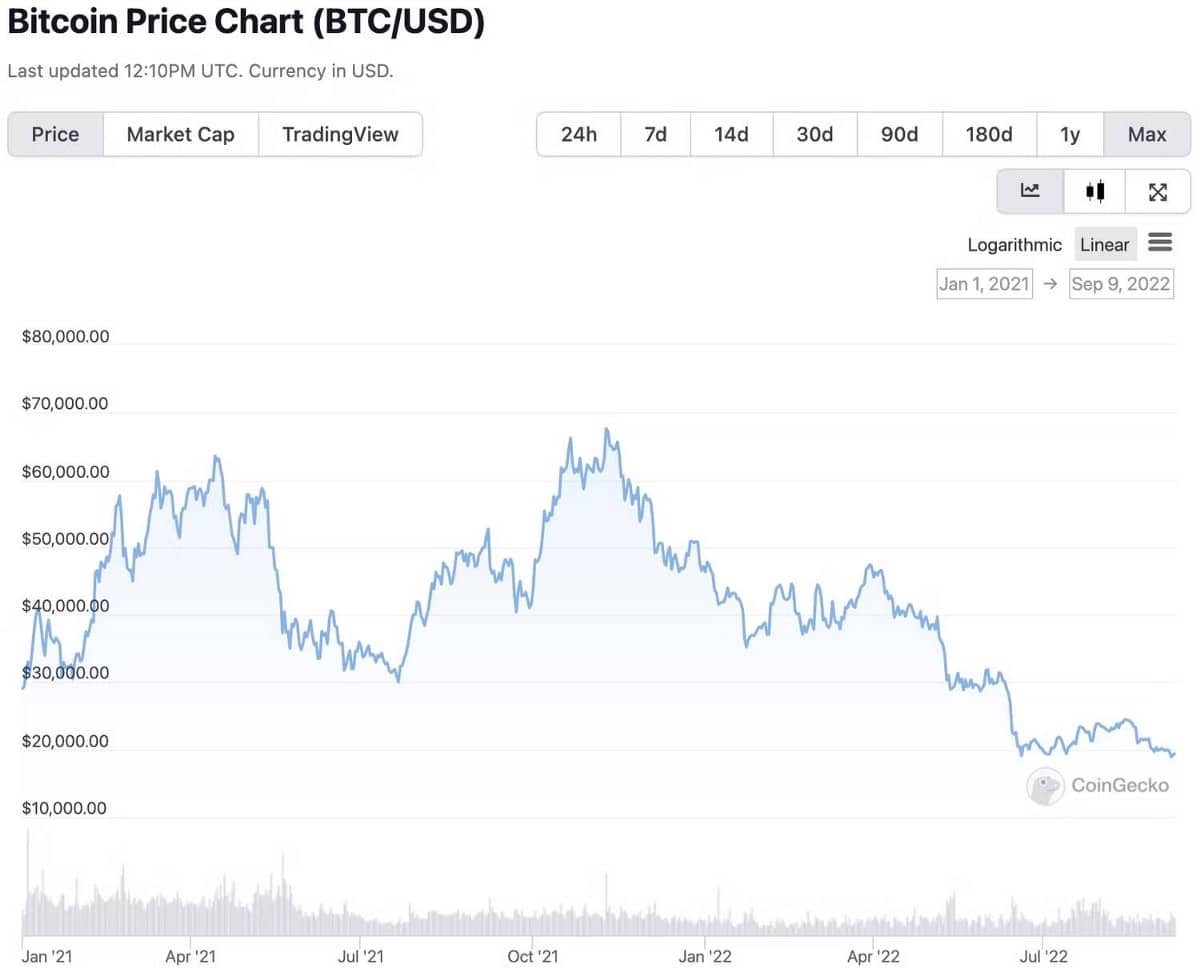Select the 180d time range
Viewport: 1200px width, 968px height.
988,134
